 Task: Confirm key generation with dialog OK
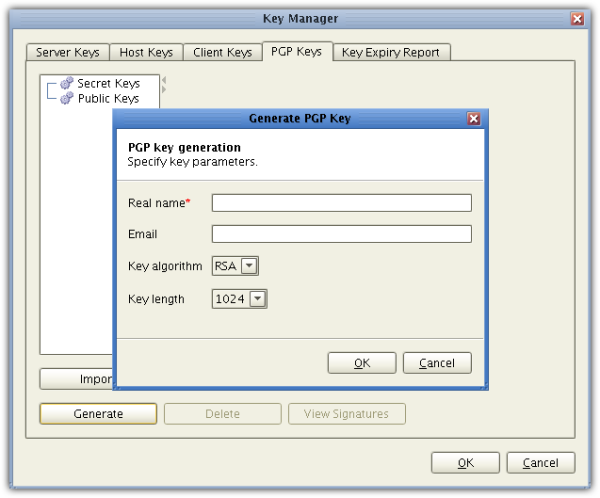coord(362,363)
